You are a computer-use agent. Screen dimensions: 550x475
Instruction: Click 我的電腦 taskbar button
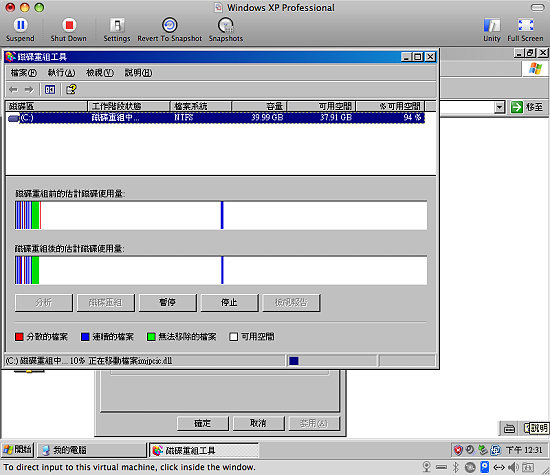pyautogui.click(x=92, y=450)
